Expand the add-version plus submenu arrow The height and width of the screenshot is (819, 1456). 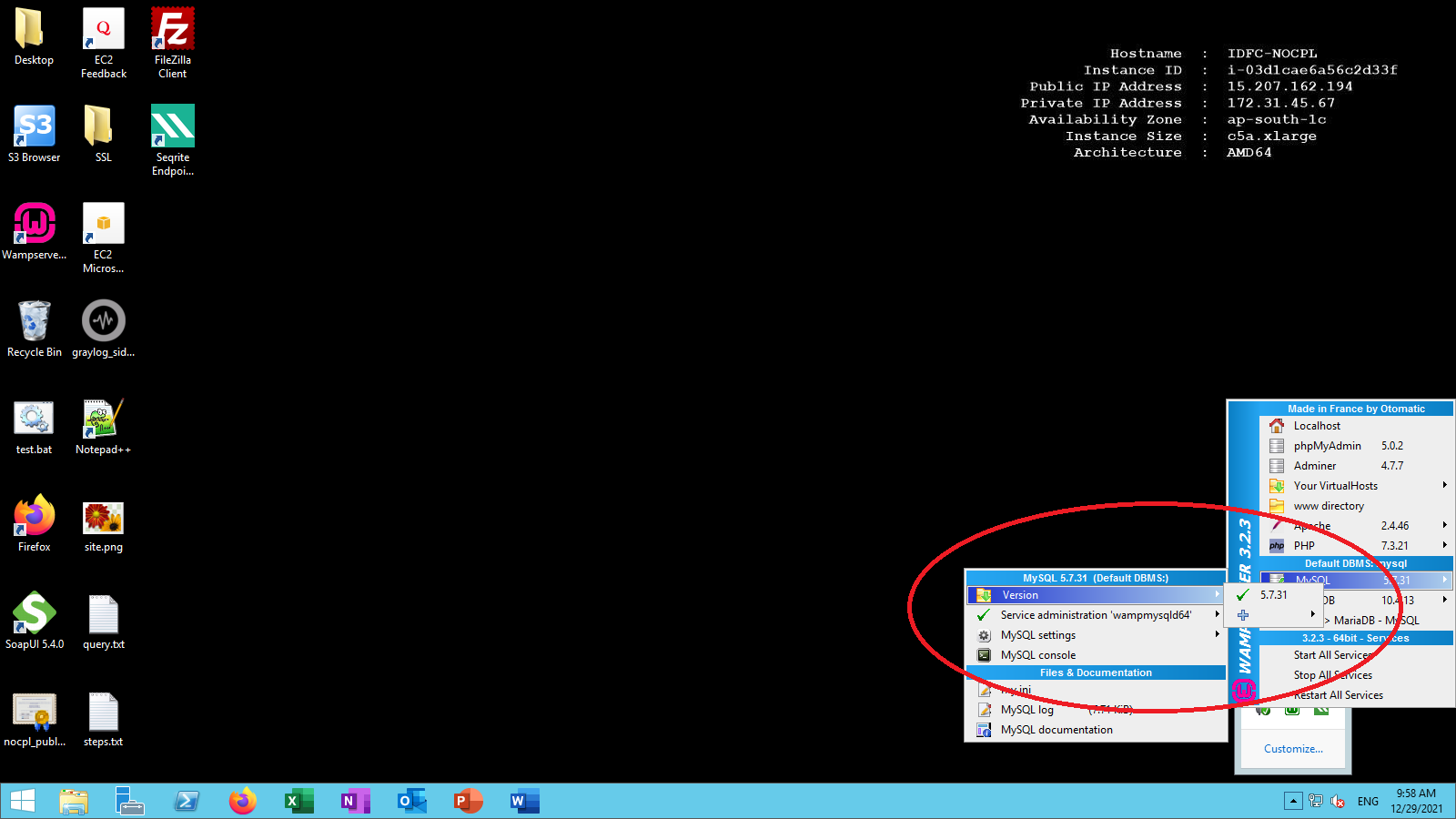(x=1312, y=614)
